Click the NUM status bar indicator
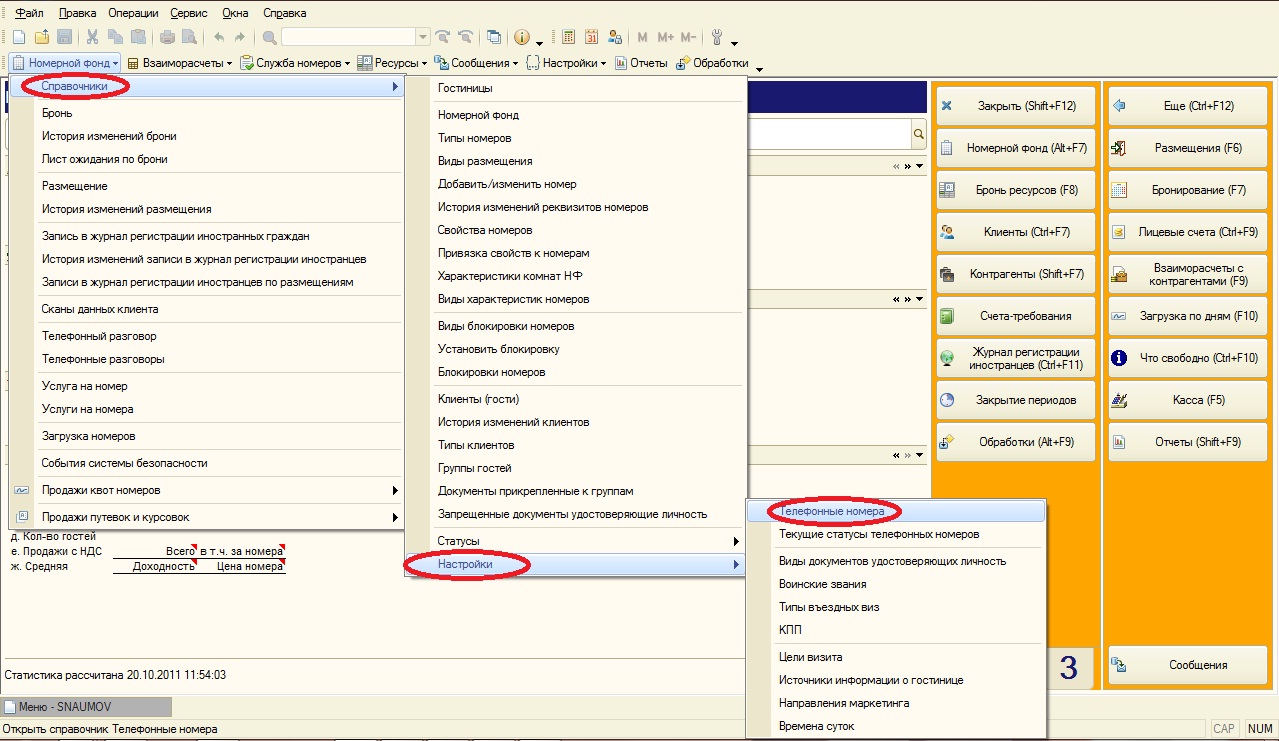 [x=1259, y=729]
